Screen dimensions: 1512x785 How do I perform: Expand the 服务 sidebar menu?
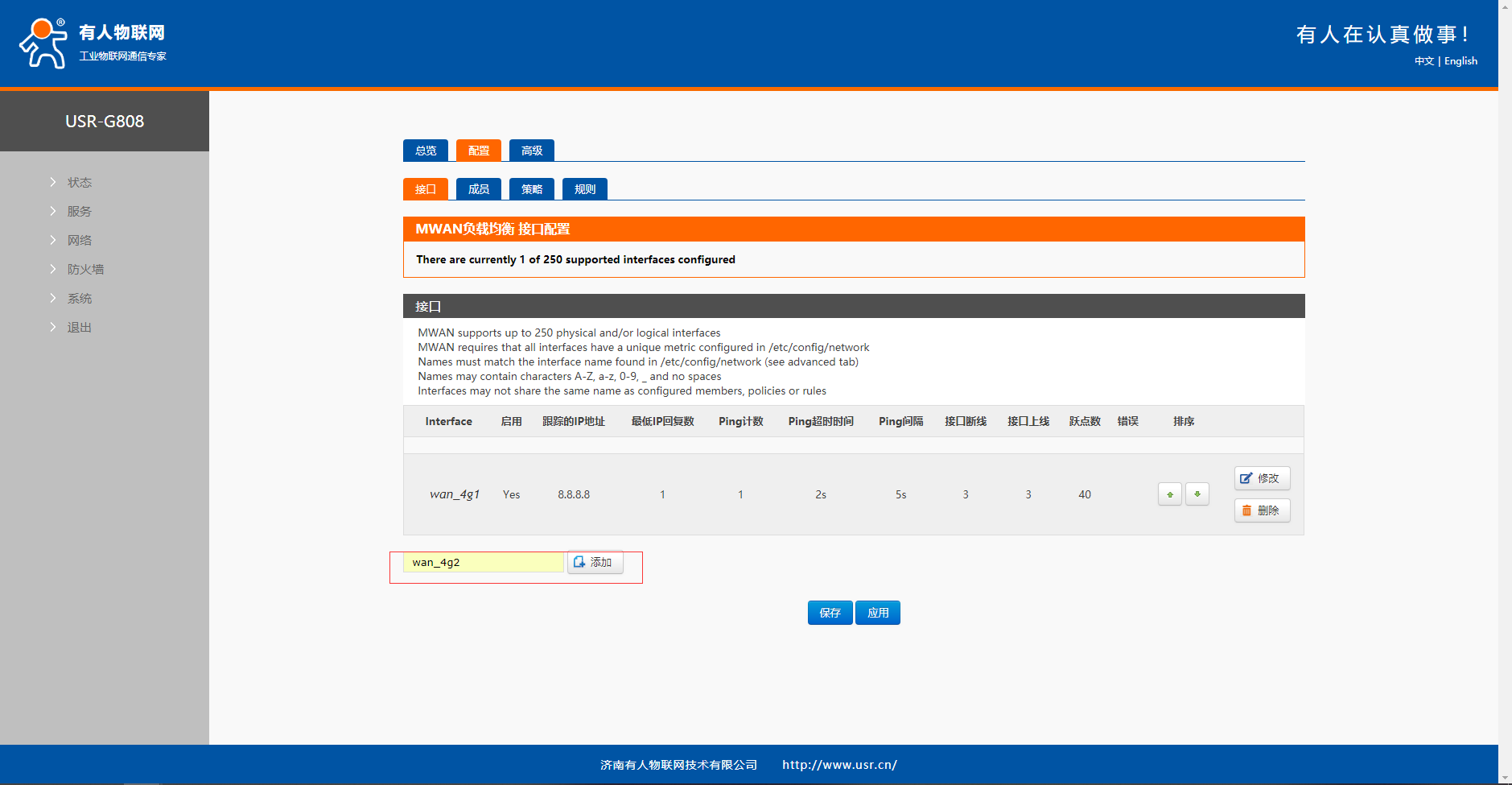tap(79, 212)
